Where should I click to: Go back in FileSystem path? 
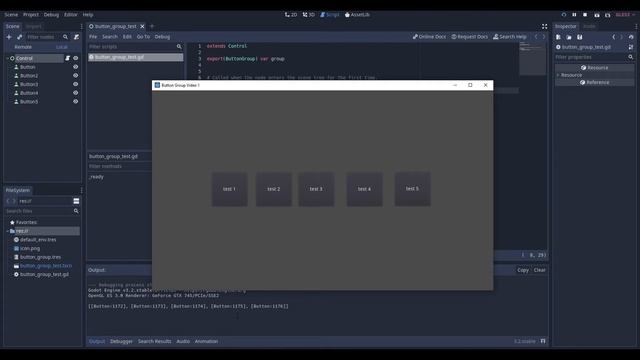(8, 201)
